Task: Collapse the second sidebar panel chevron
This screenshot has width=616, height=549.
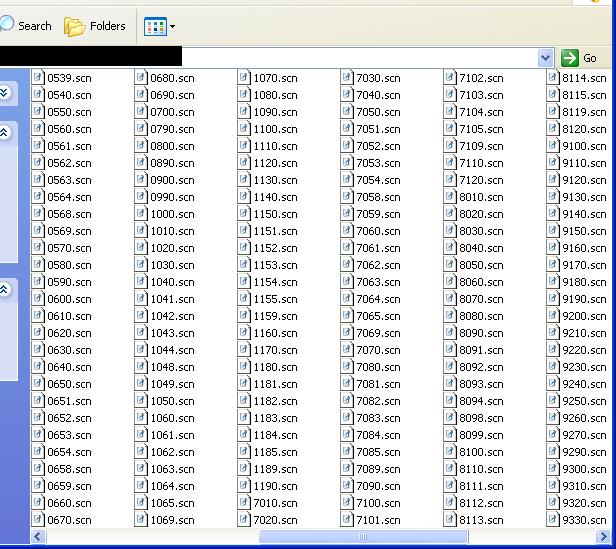Action: click(x=4, y=132)
